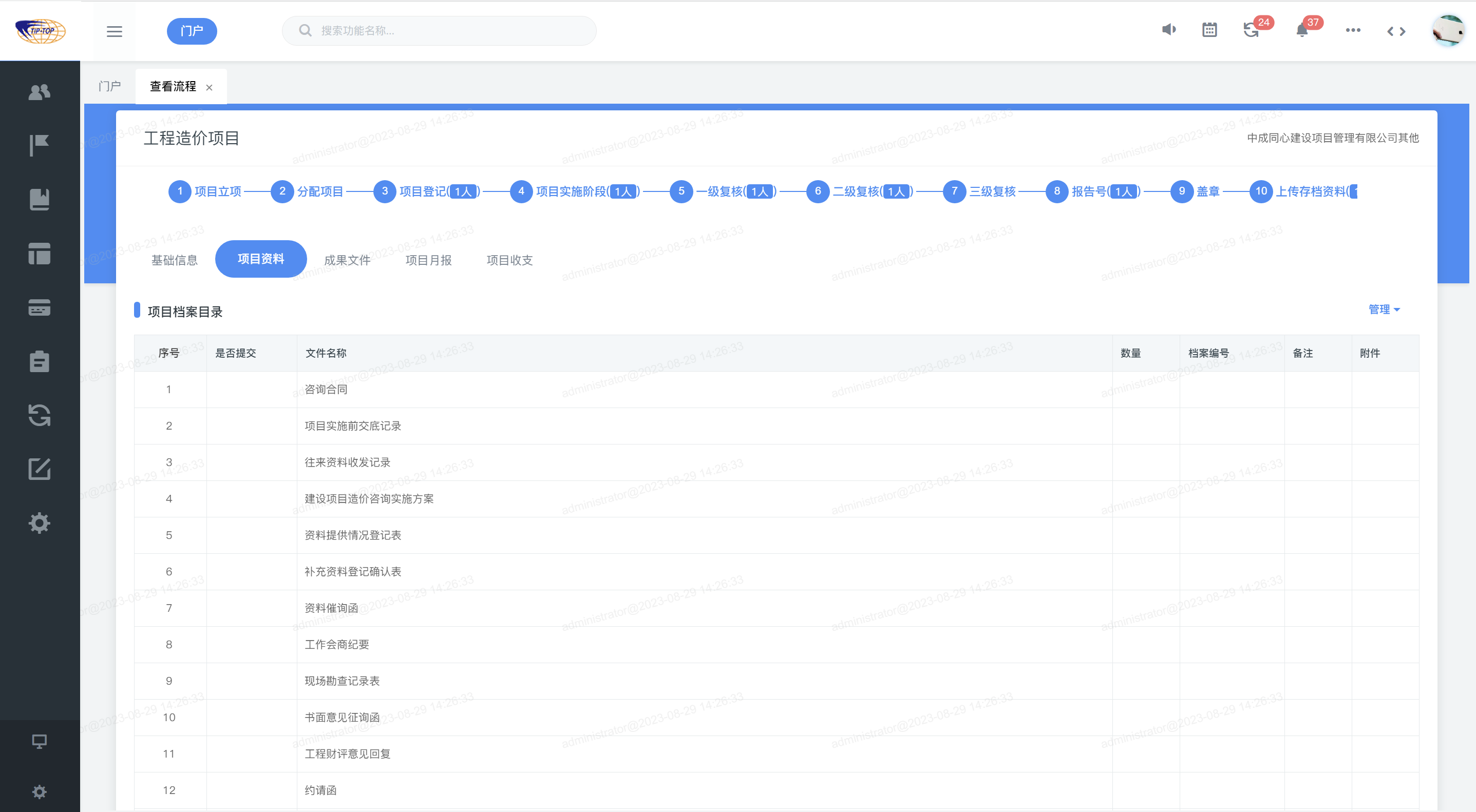Switch to the 成果文件 tab
The width and height of the screenshot is (1476, 812).
[x=347, y=260]
